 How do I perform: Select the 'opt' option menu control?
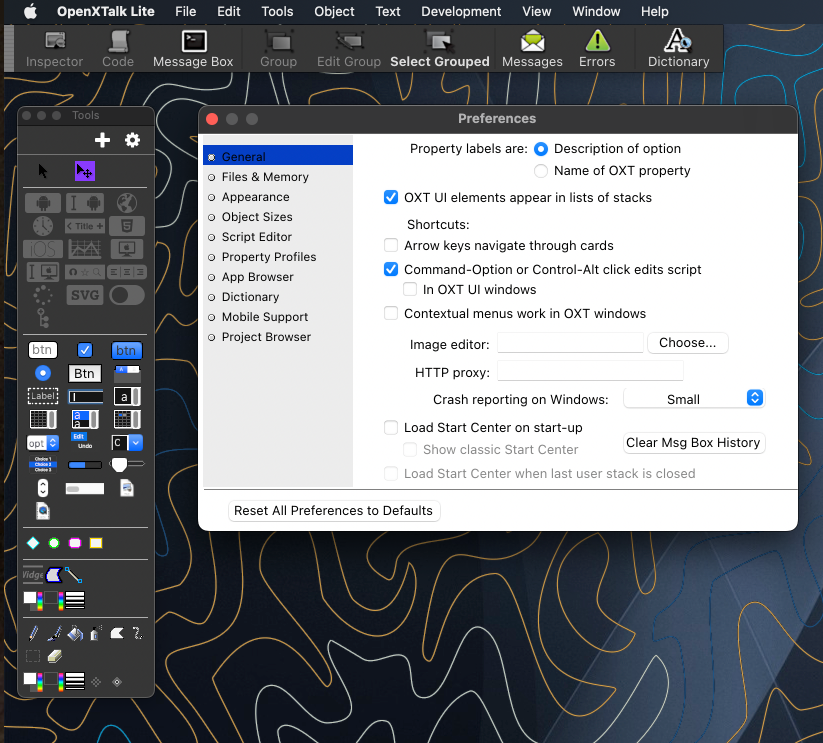[43, 443]
